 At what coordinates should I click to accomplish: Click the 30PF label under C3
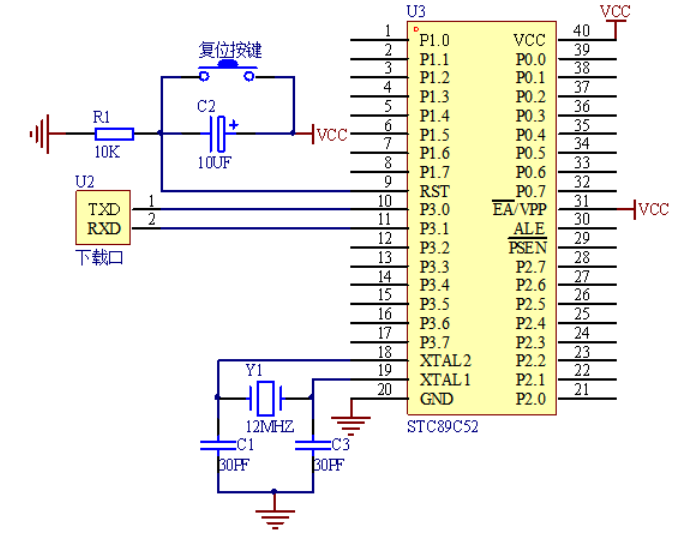pyautogui.click(x=329, y=465)
